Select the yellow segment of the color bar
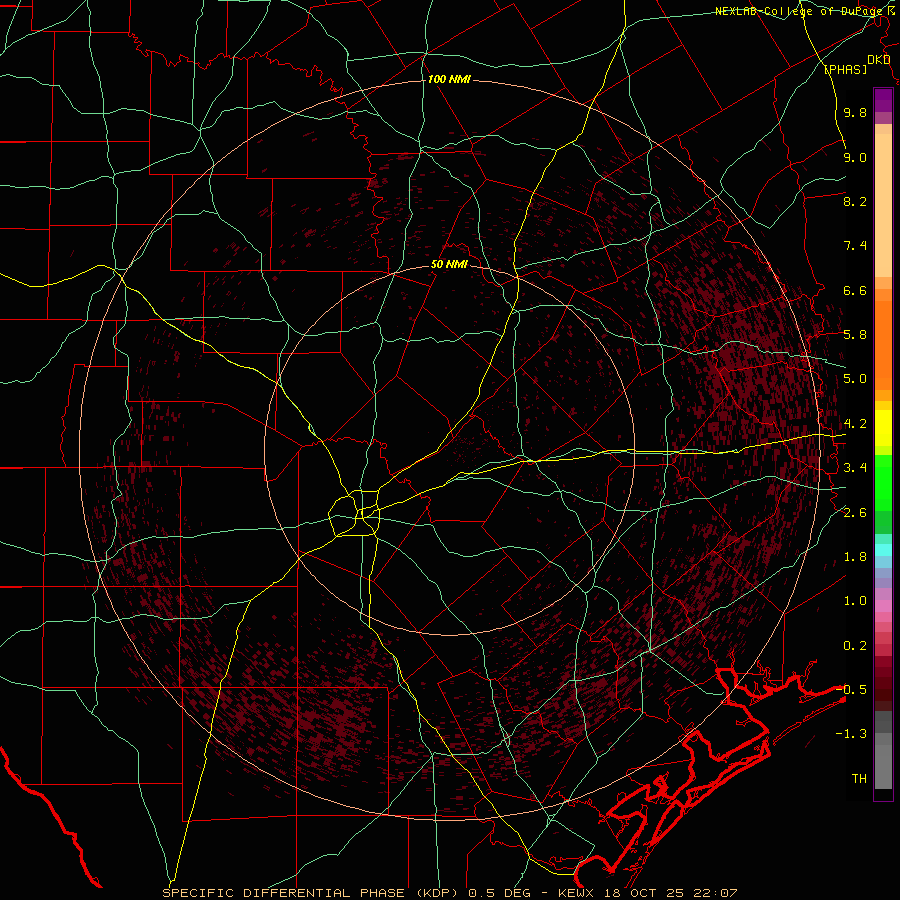 pos(883,428)
